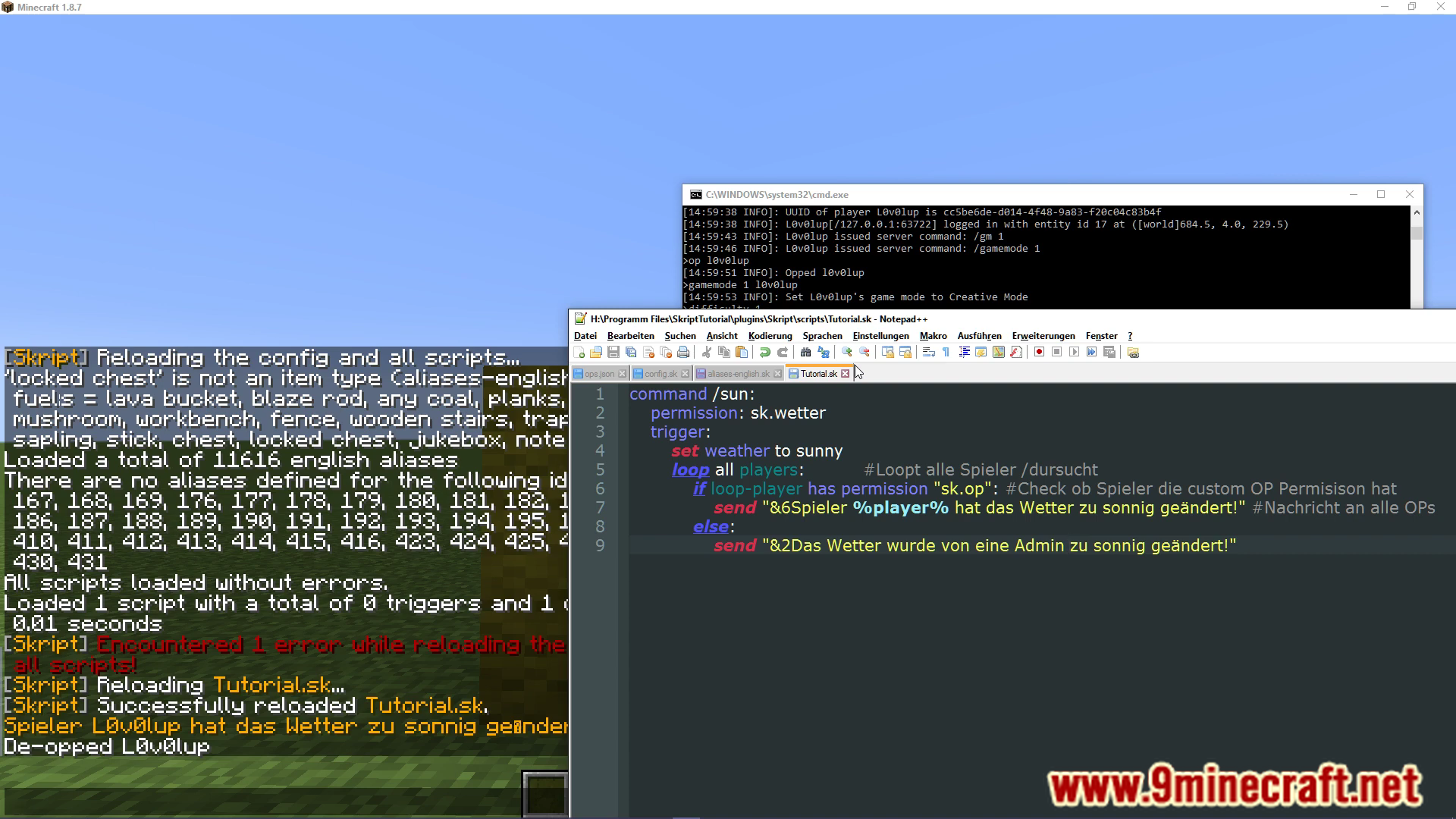The image size is (1456, 819).
Task: Click Open file icon in Notepad++
Action: coord(596,352)
